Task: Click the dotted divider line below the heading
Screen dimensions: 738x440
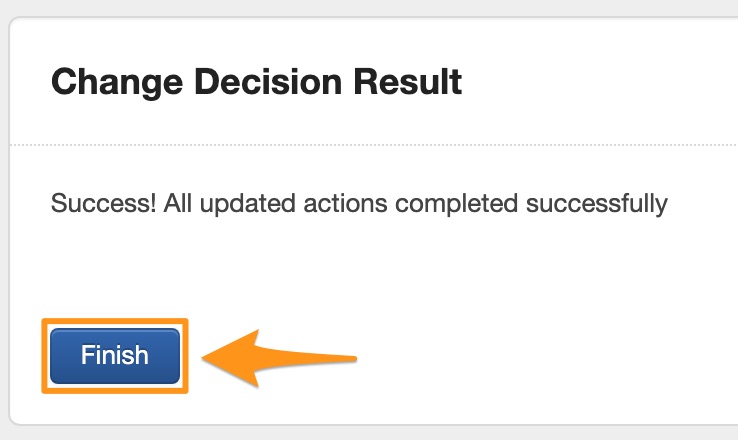Action: point(370,145)
